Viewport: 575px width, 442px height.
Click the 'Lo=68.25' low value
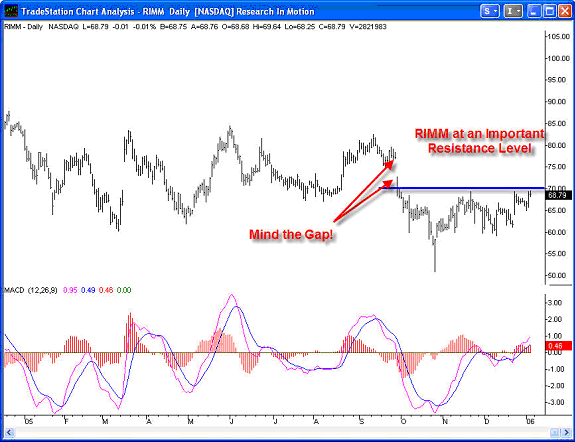tap(299, 27)
